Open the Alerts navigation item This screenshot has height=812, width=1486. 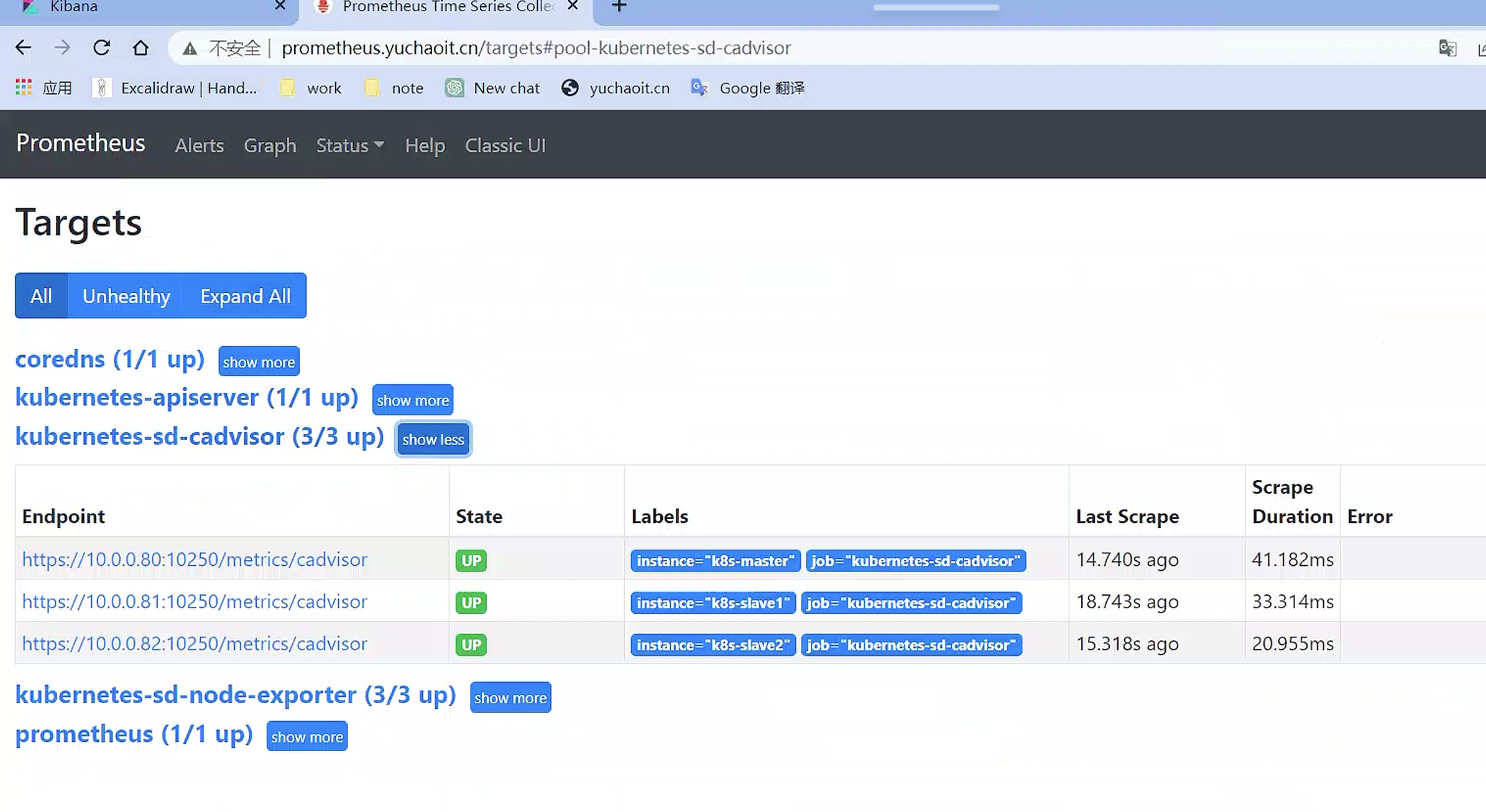[x=199, y=145]
